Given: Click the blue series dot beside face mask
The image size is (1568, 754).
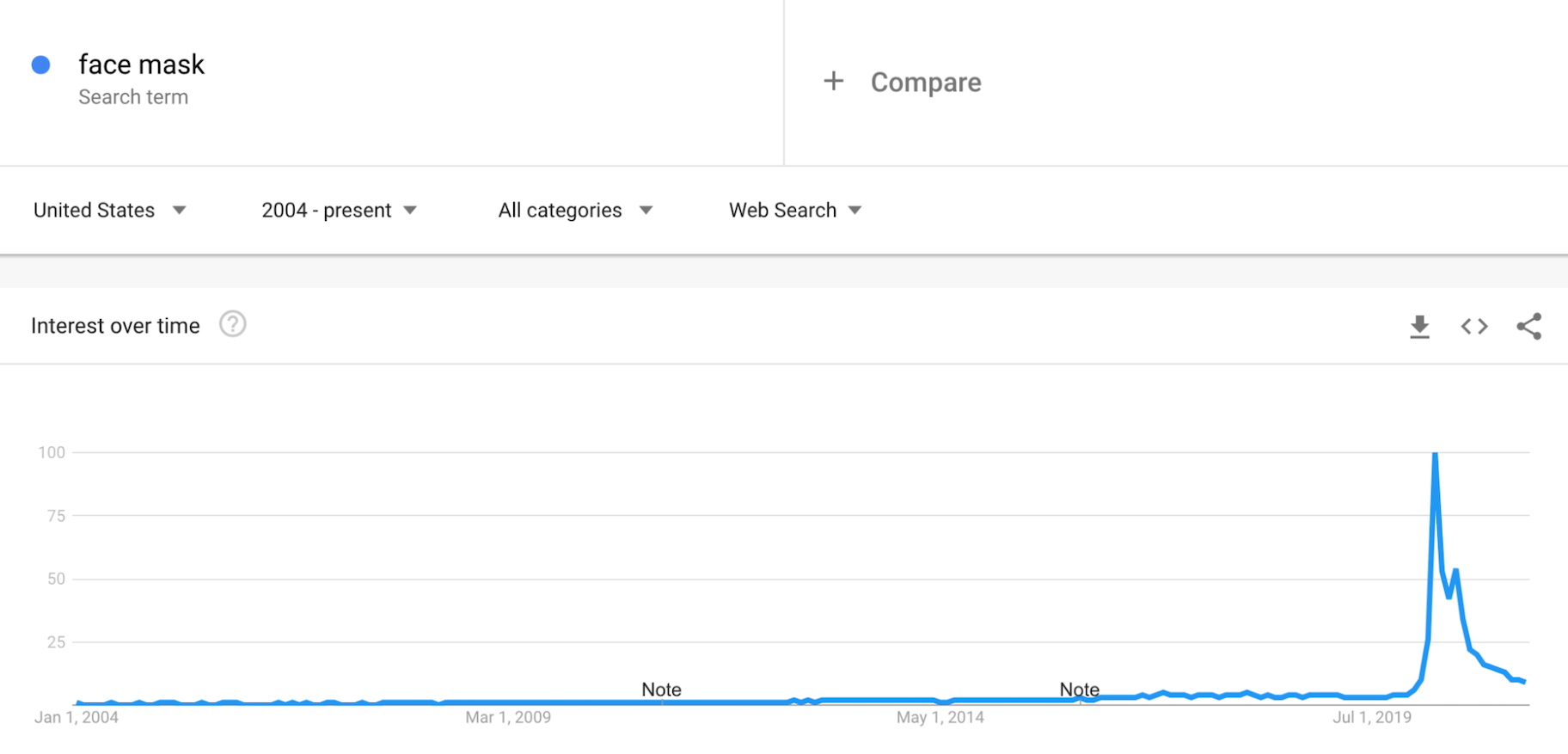Looking at the screenshot, I should (40, 64).
